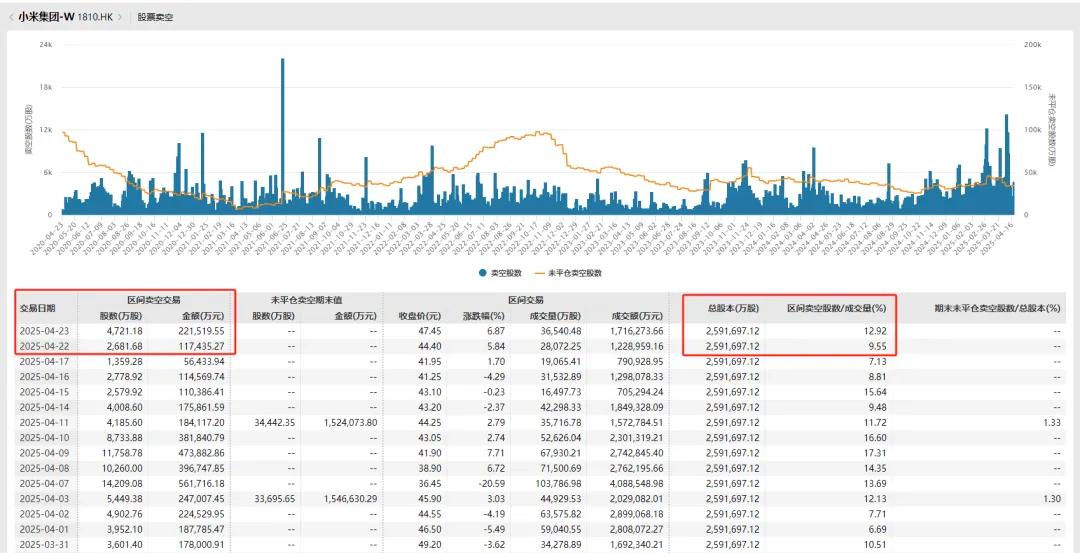Click the blue 卖空股数 legend dot

point(484,273)
